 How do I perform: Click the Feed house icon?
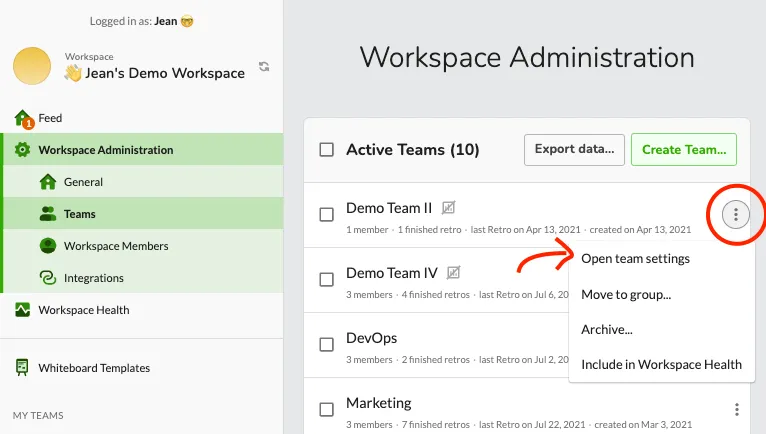[23, 119]
